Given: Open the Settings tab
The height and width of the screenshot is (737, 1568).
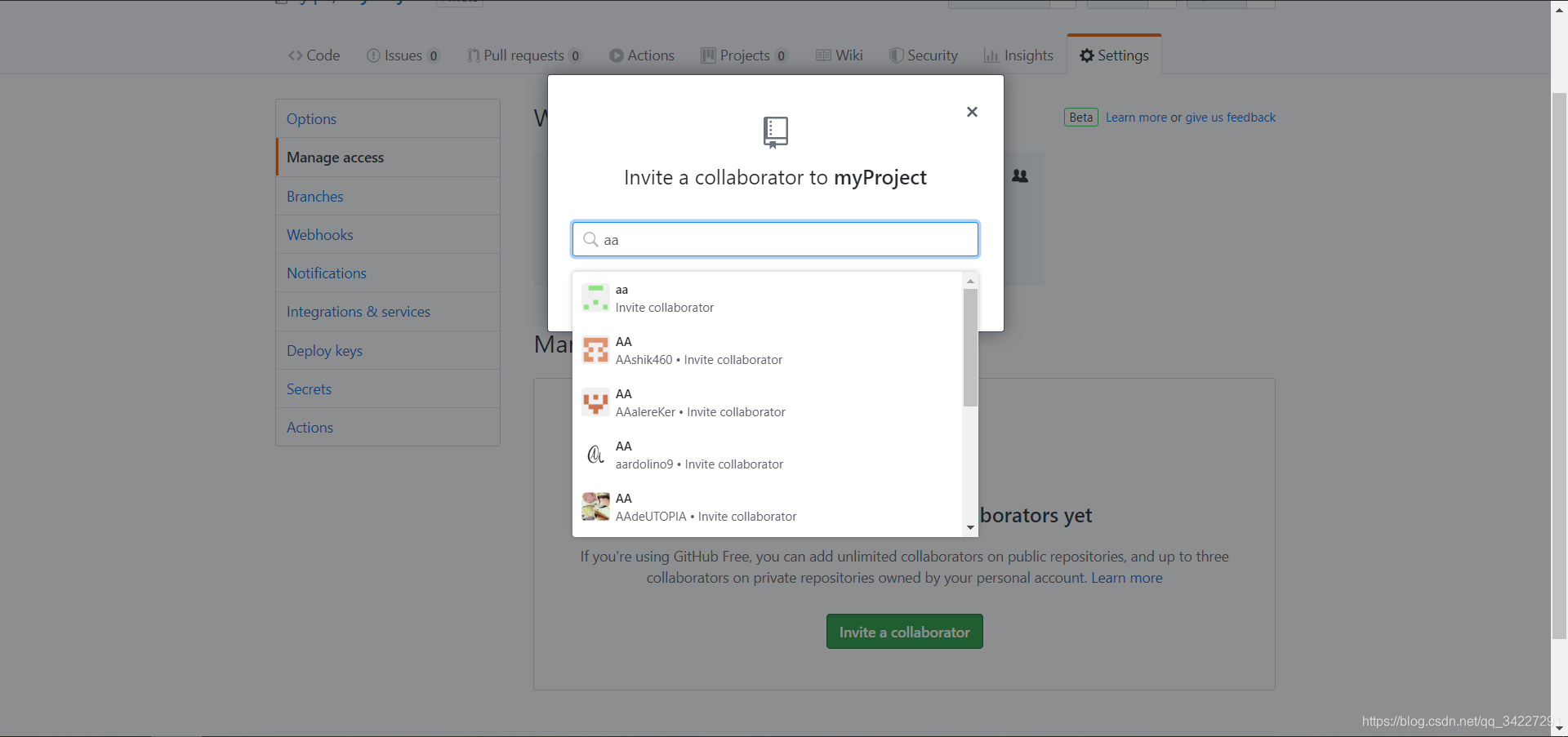Looking at the screenshot, I should (x=1114, y=55).
